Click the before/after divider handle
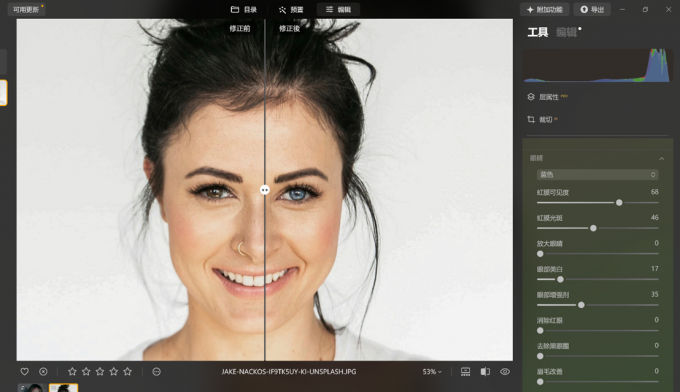 265,190
